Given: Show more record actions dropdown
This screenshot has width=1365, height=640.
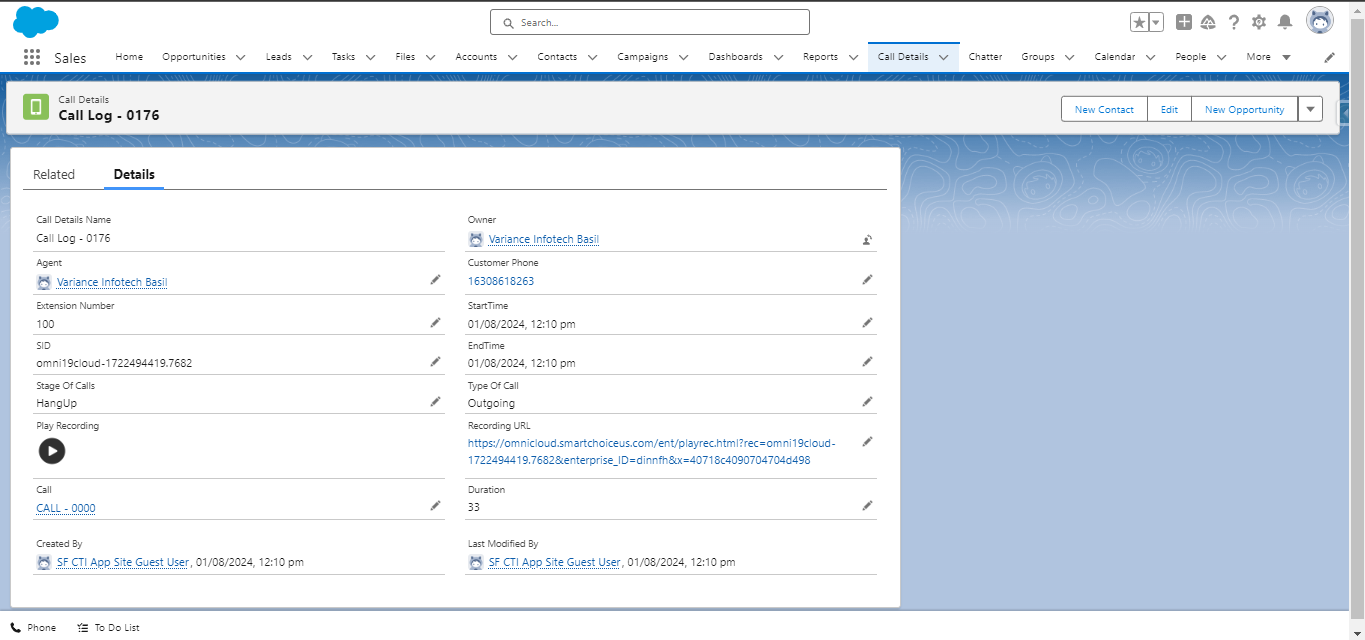Looking at the screenshot, I should point(1310,109).
